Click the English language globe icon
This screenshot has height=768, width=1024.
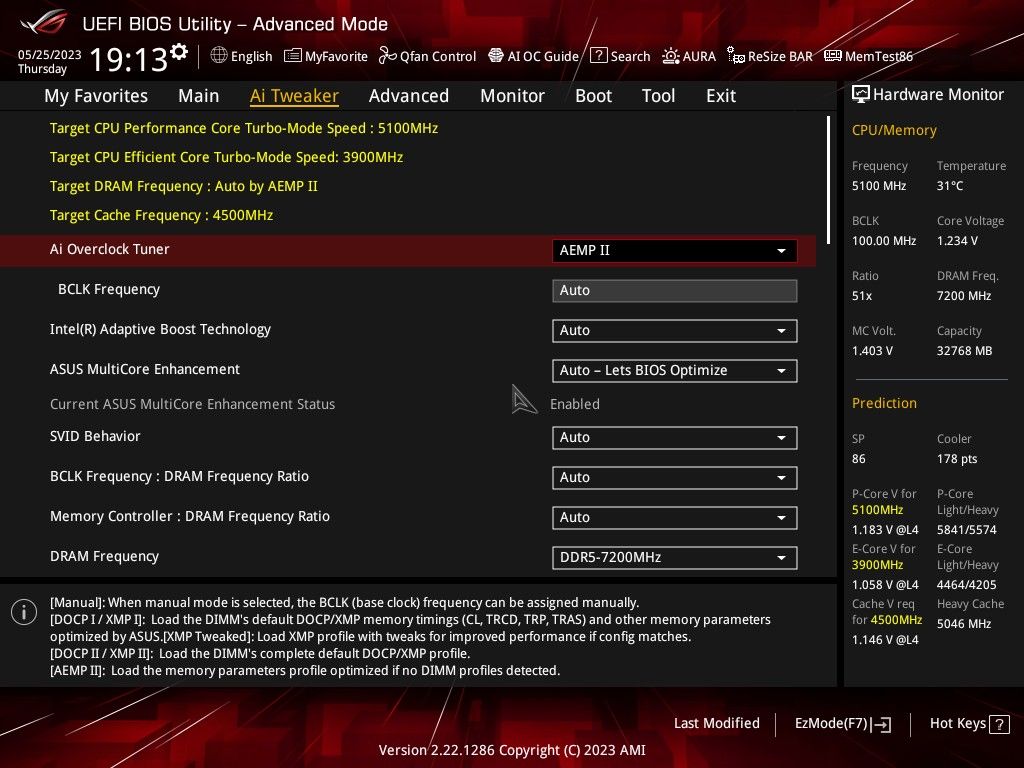coord(219,56)
